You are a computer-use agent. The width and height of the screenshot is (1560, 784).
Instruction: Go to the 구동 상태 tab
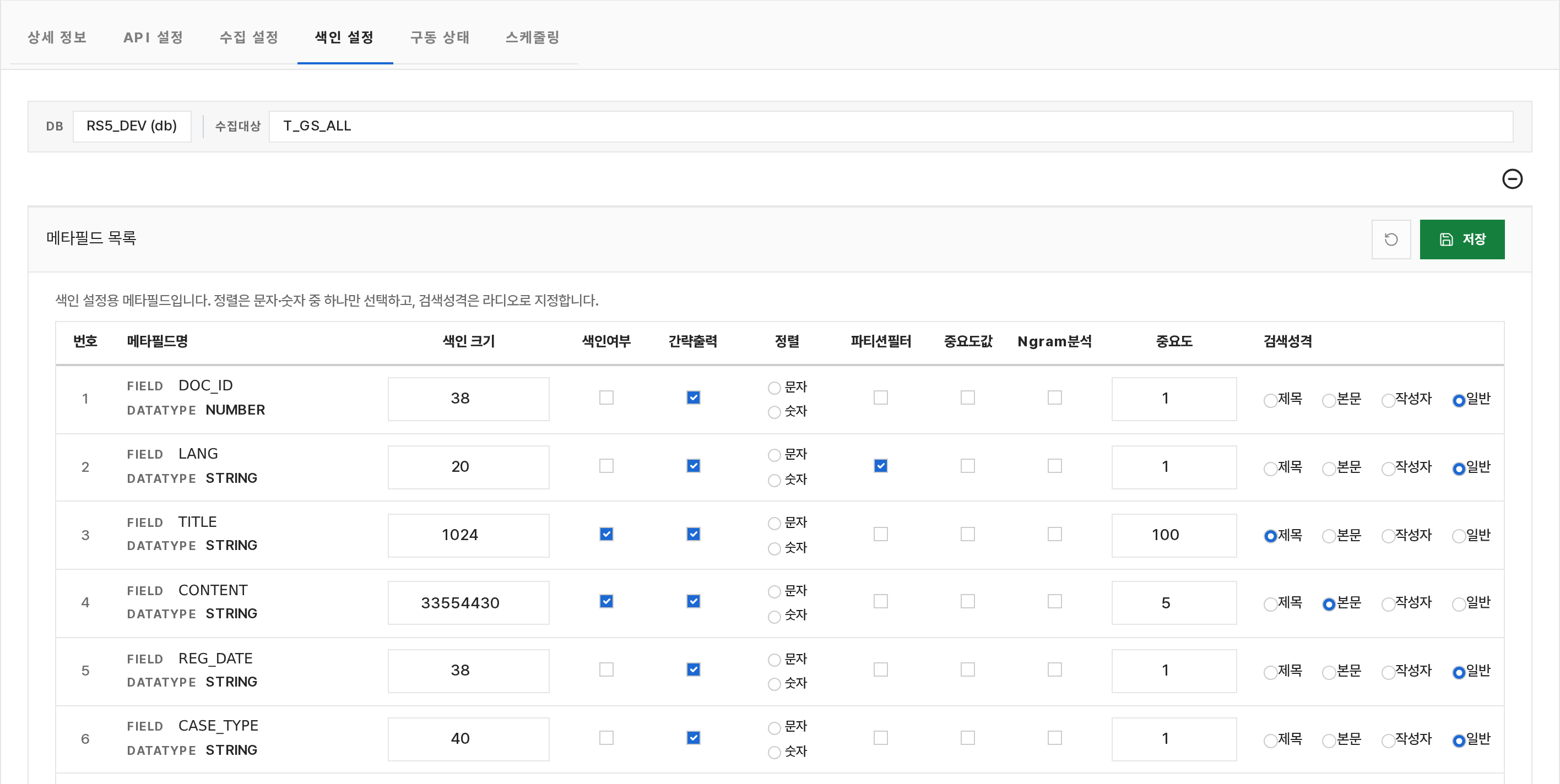(440, 37)
